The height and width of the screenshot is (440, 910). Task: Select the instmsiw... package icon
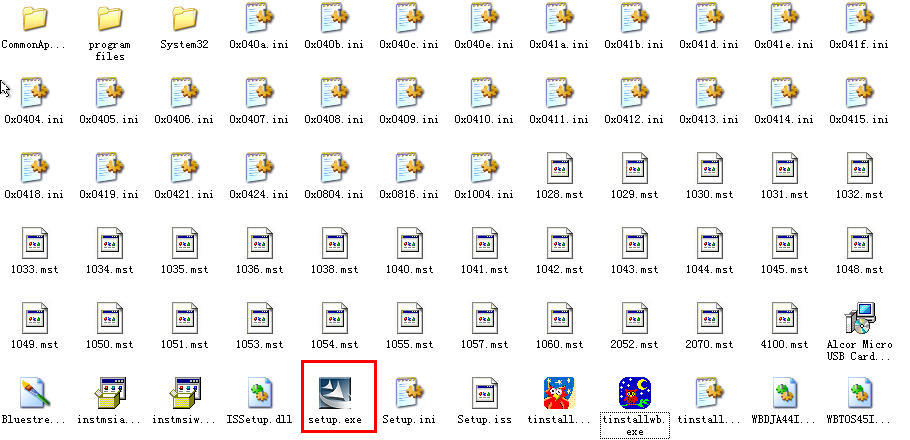(x=185, y=393)
